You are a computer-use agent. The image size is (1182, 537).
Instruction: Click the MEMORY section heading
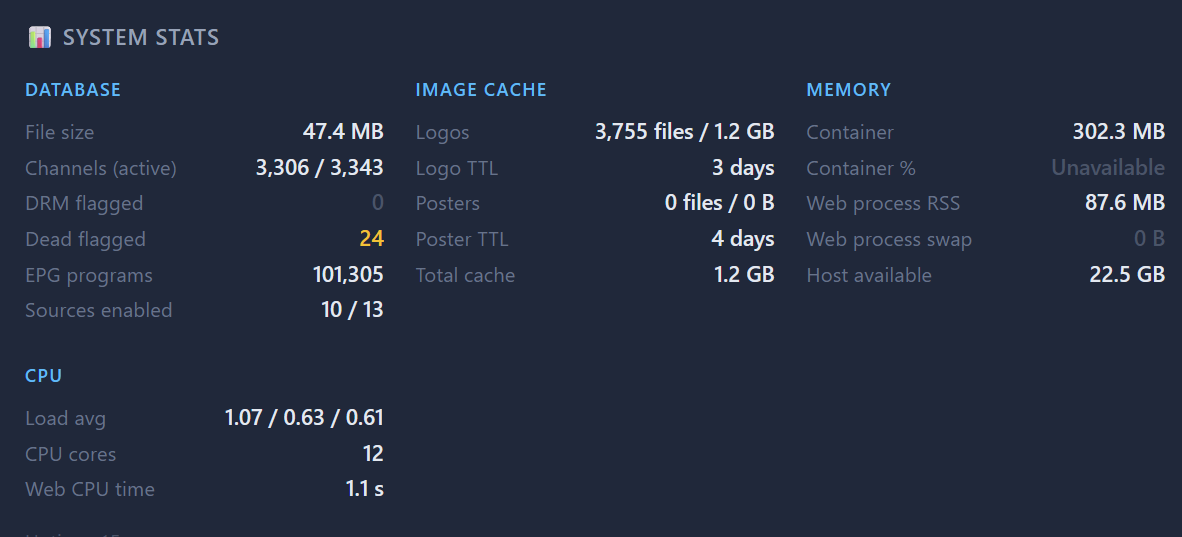pos(848,90)
